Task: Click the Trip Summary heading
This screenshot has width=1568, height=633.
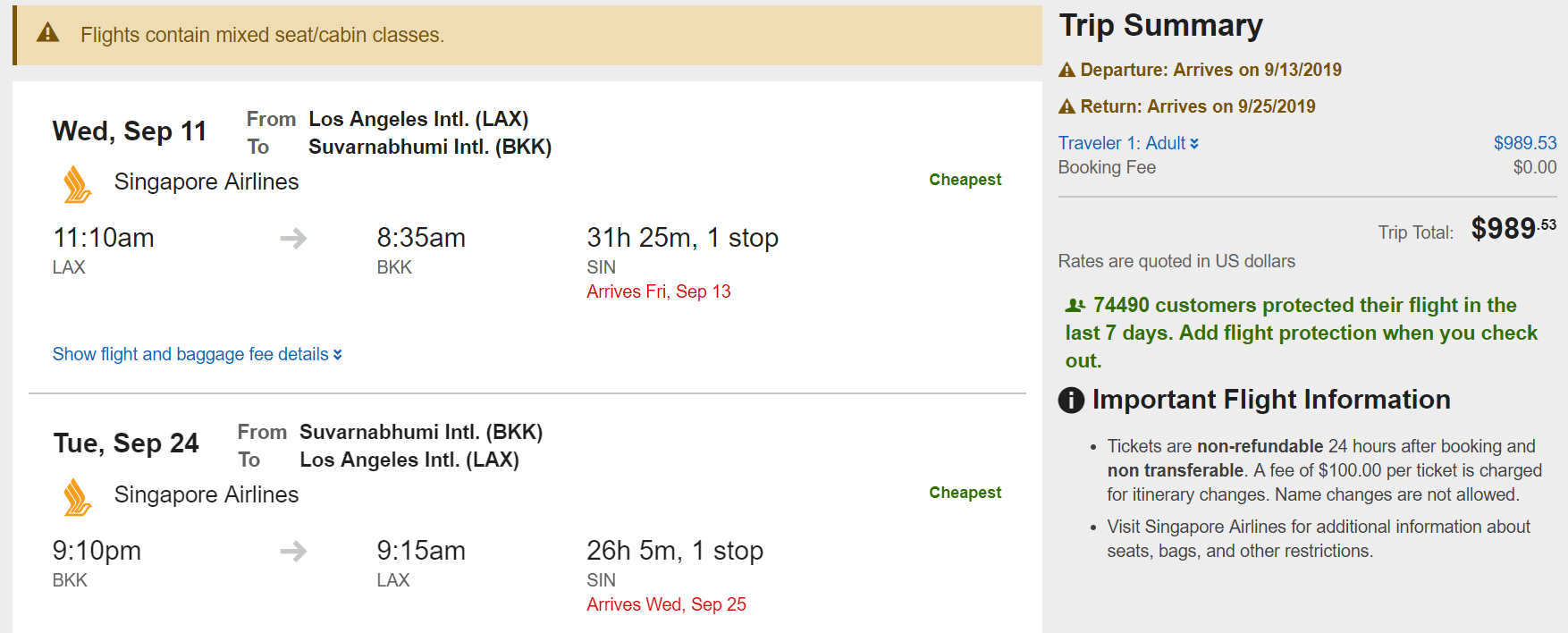Action: tap(1160, 25)
